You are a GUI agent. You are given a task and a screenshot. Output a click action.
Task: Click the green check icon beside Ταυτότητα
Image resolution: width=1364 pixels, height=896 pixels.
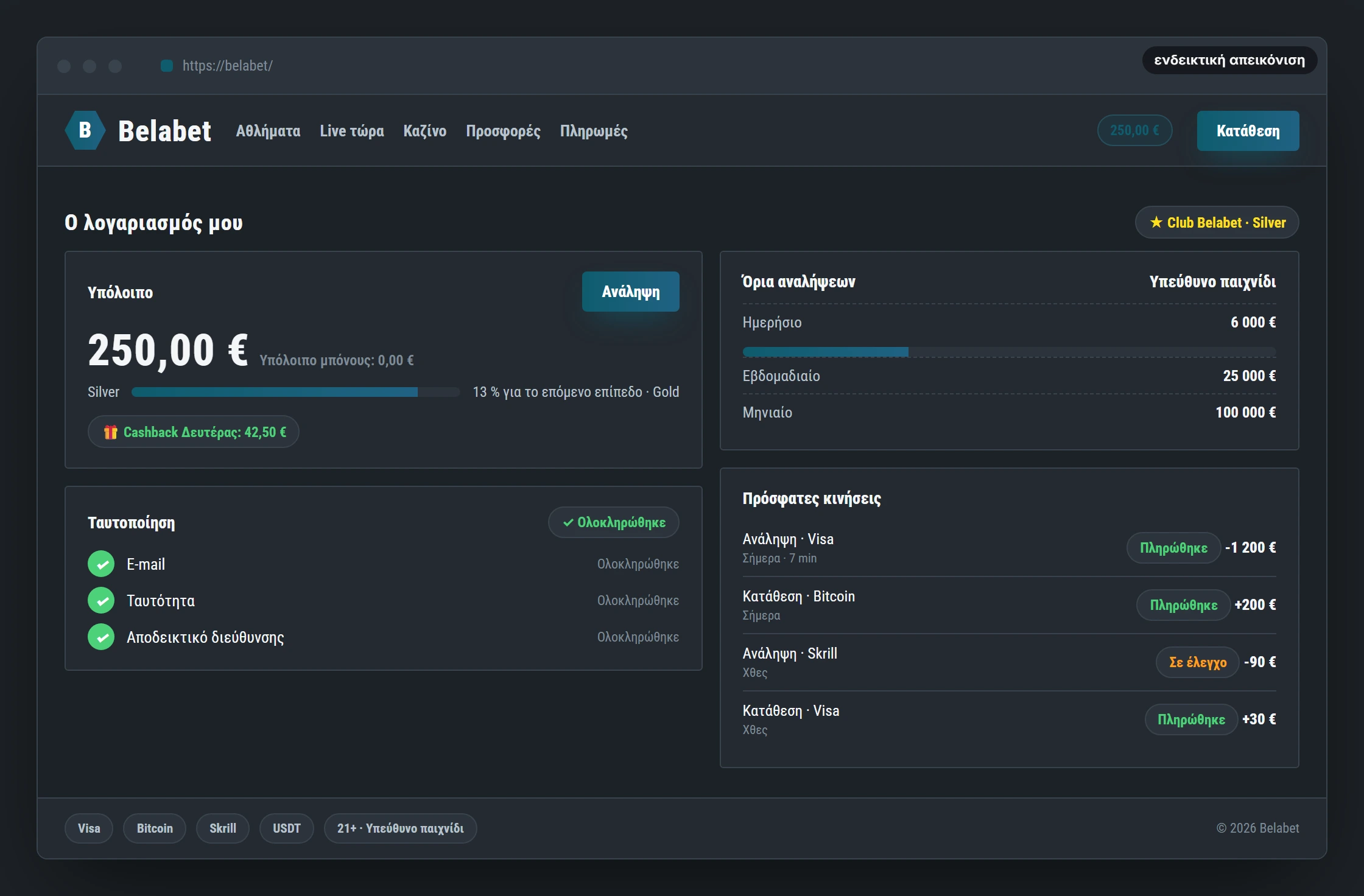[x=101, y=600]
